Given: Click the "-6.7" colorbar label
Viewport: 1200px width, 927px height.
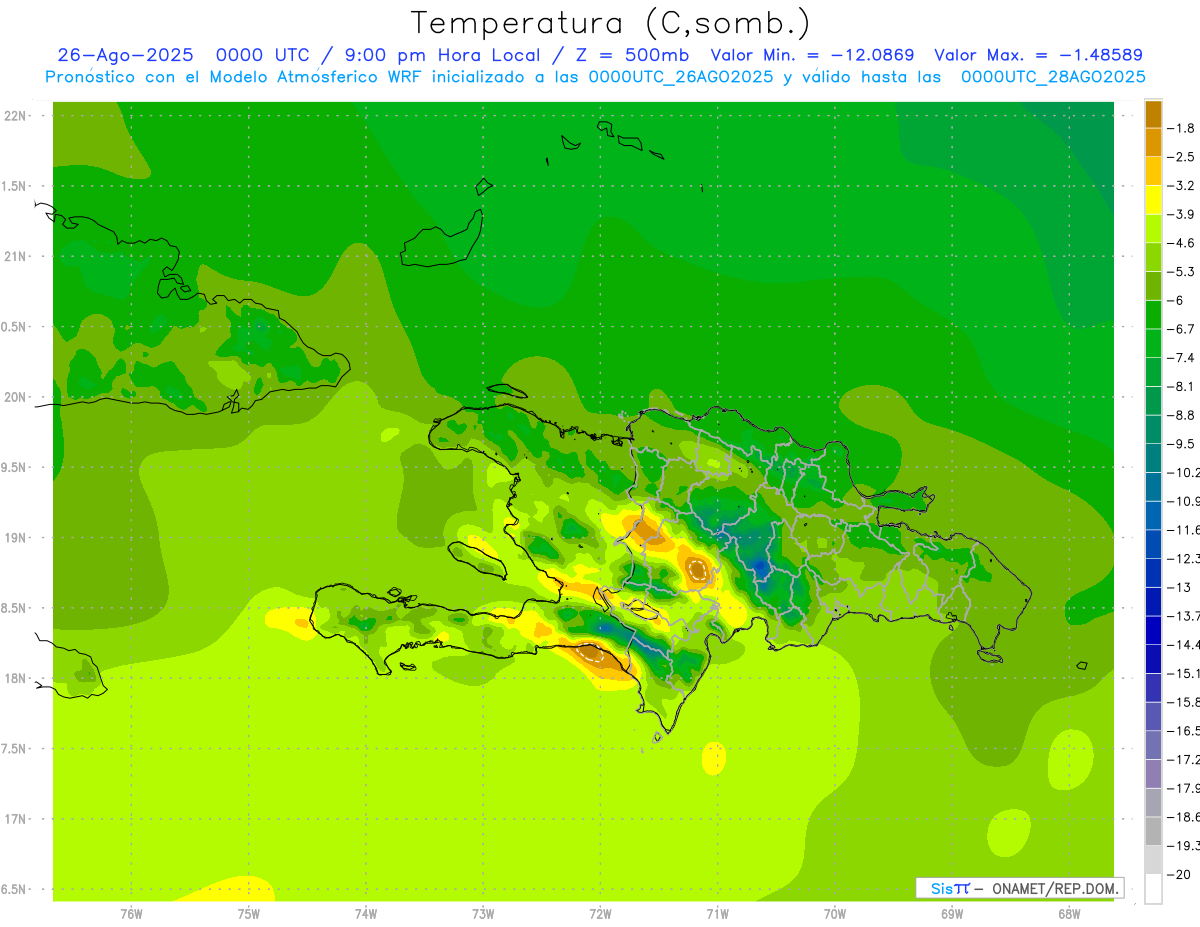Looking at the screenshot, I should pos(1182,329).
